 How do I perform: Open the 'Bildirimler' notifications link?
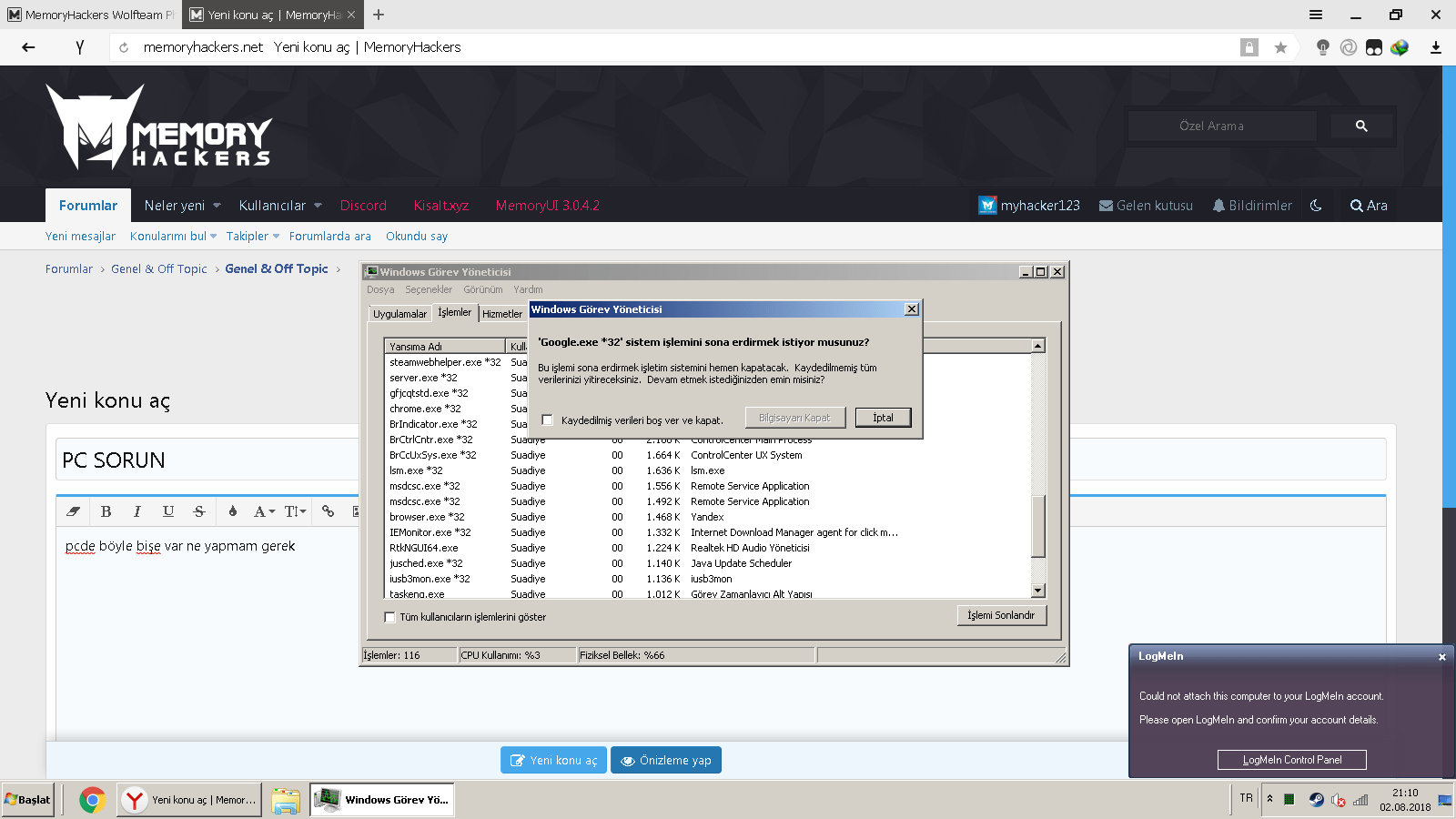(x=1252, y=206)
